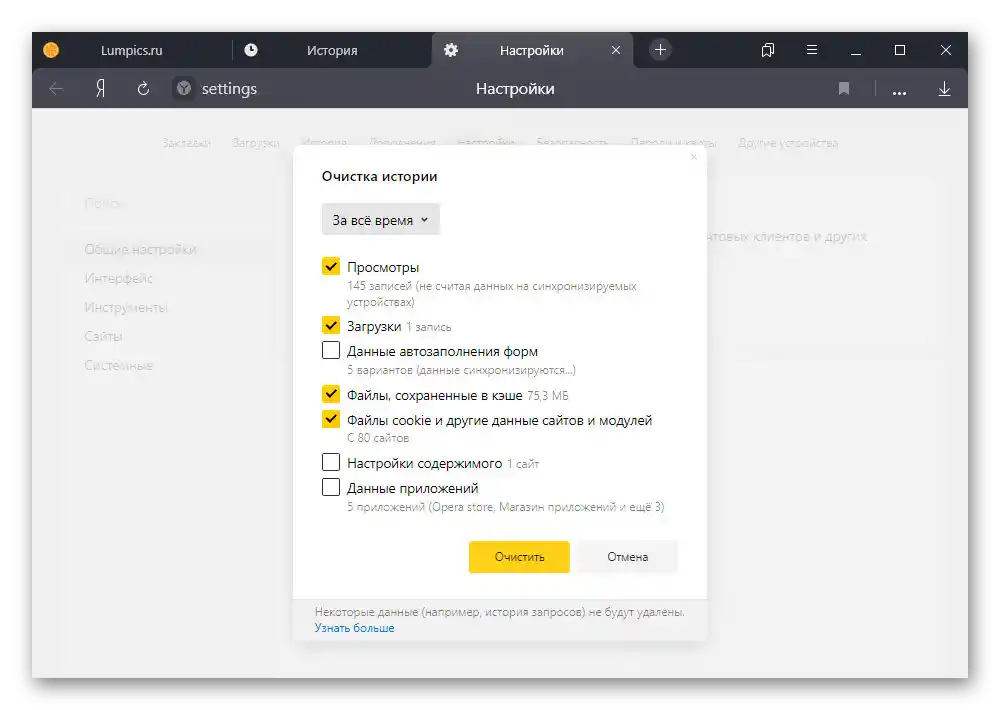Close the Настройки tab

click(x=616, y=50)
